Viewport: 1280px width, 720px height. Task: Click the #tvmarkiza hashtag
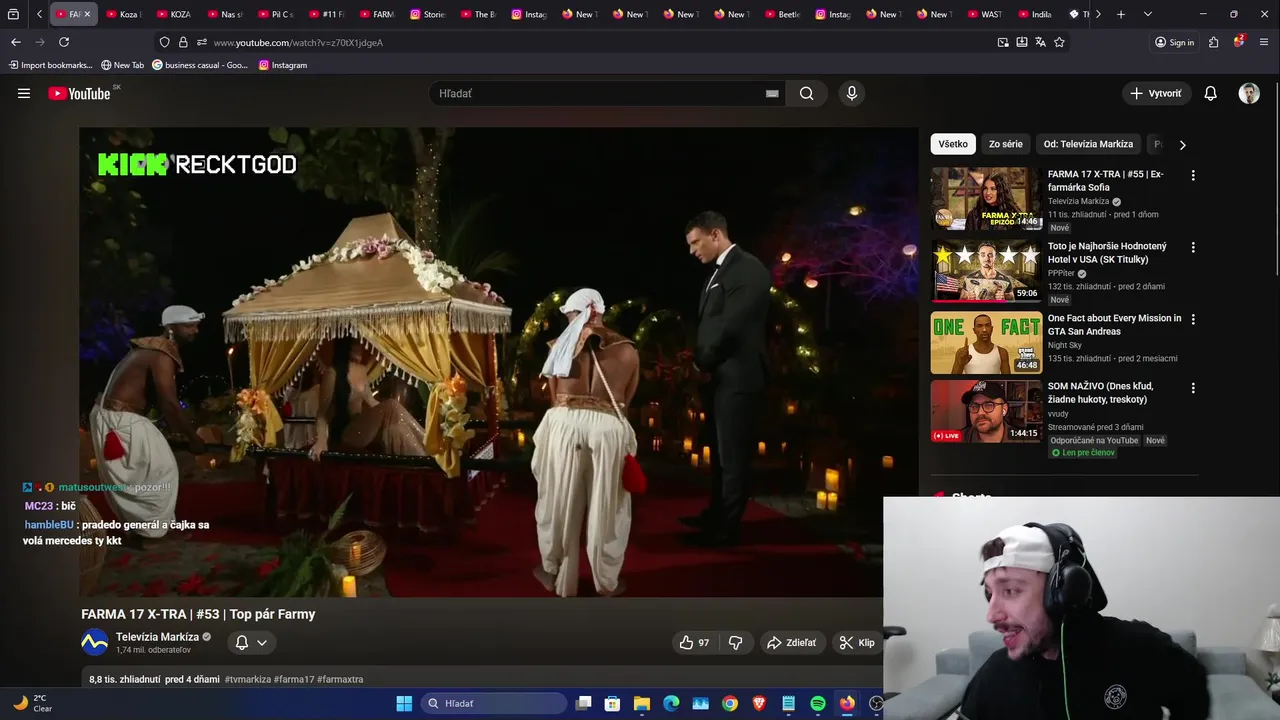pos(248,679)
